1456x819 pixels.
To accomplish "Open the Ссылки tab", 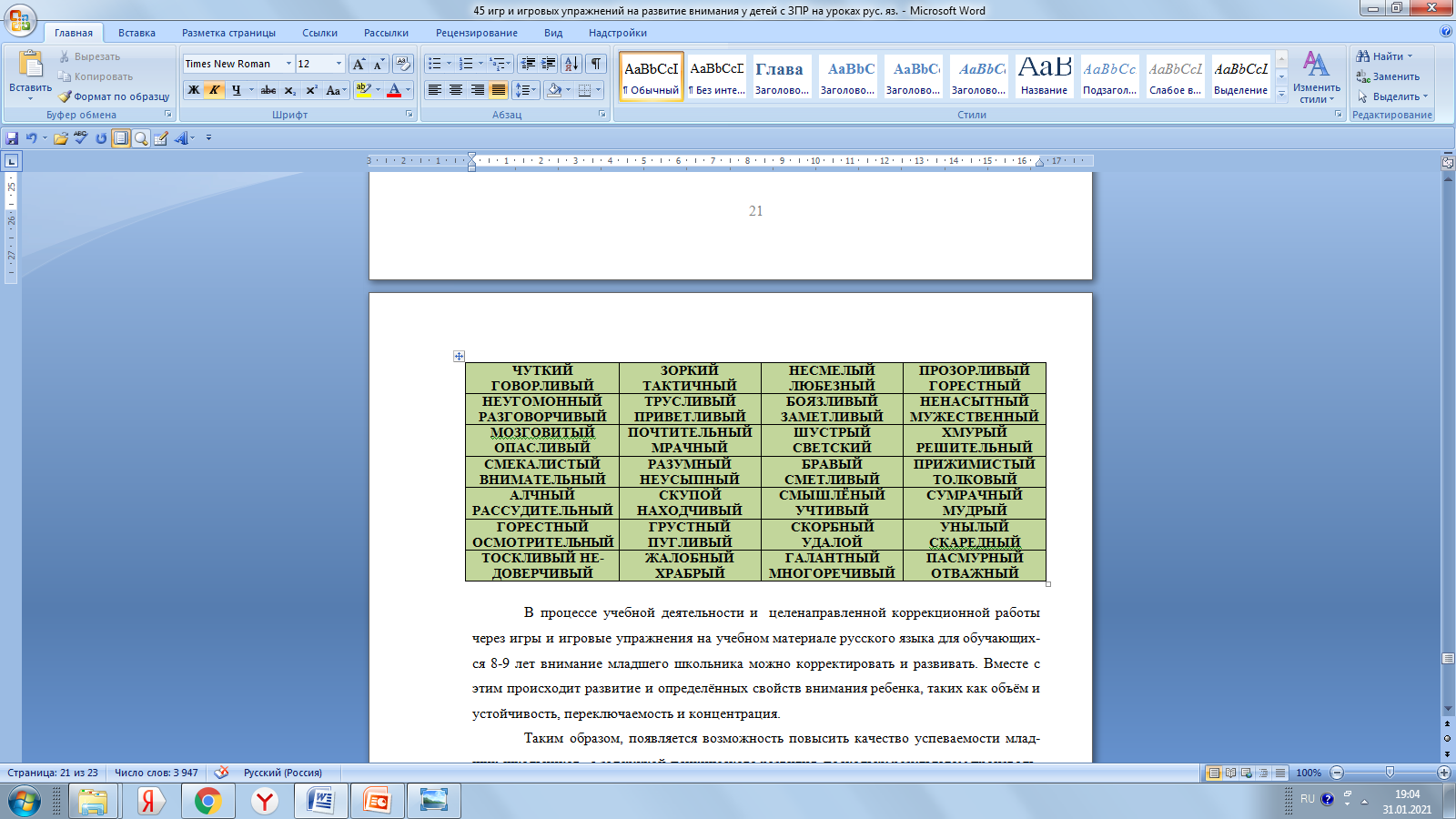I will (319, 33).
